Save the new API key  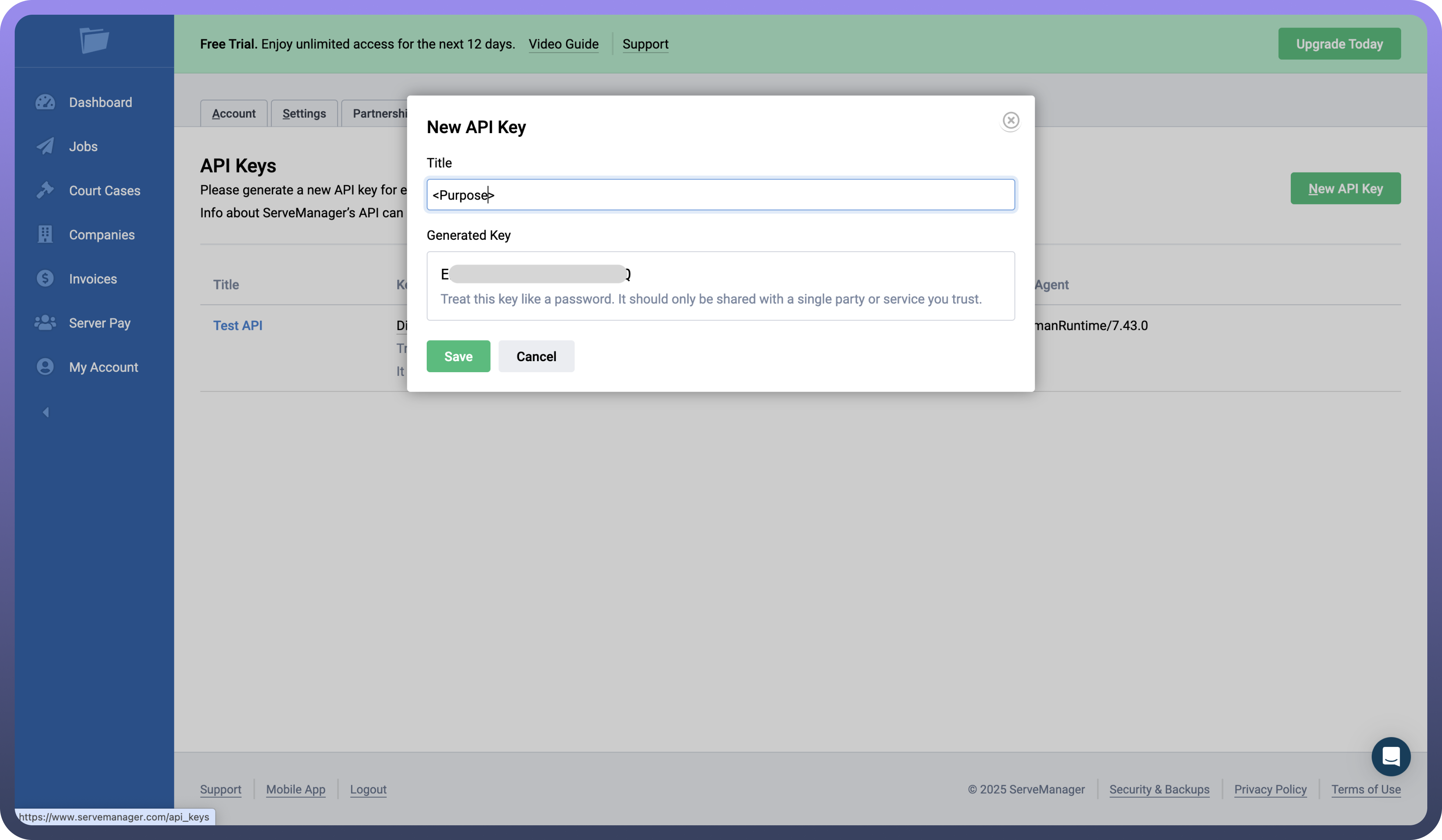(458, 356)
